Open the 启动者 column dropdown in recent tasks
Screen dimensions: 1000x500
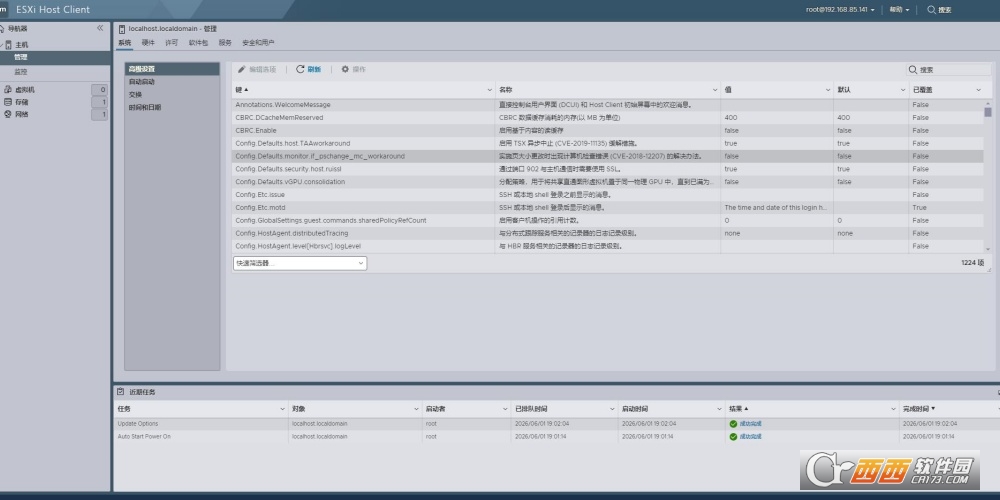(x=504, y=408)
